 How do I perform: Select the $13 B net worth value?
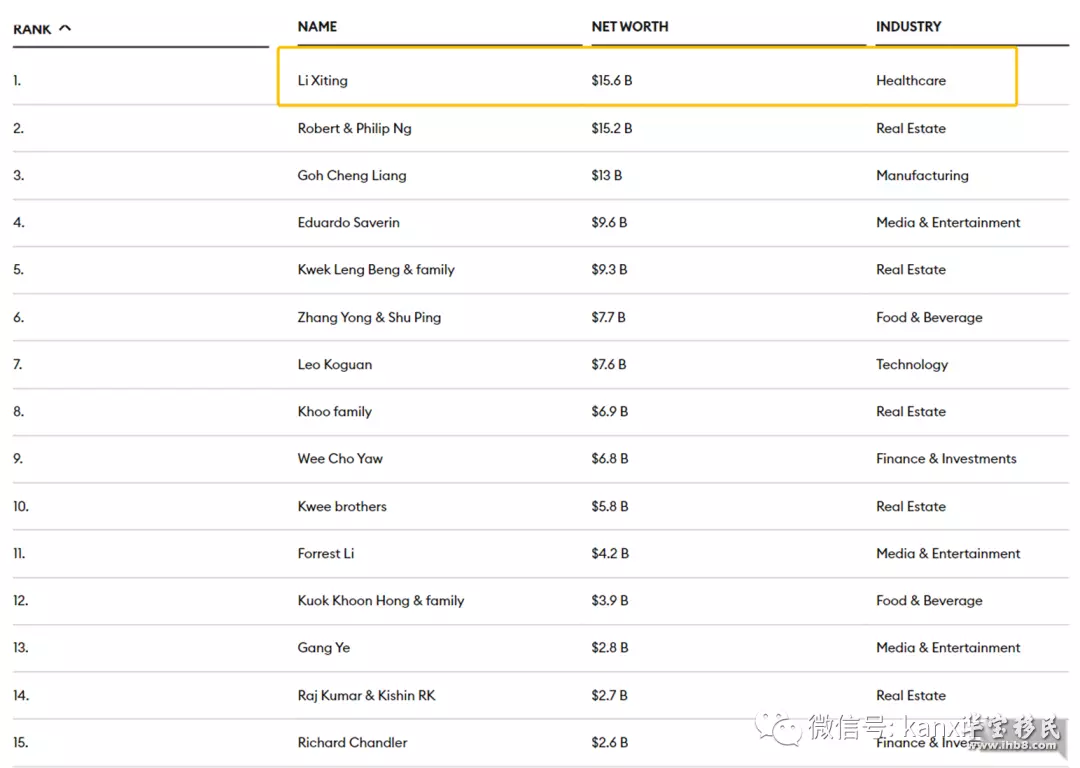click(x=606, y=176)
